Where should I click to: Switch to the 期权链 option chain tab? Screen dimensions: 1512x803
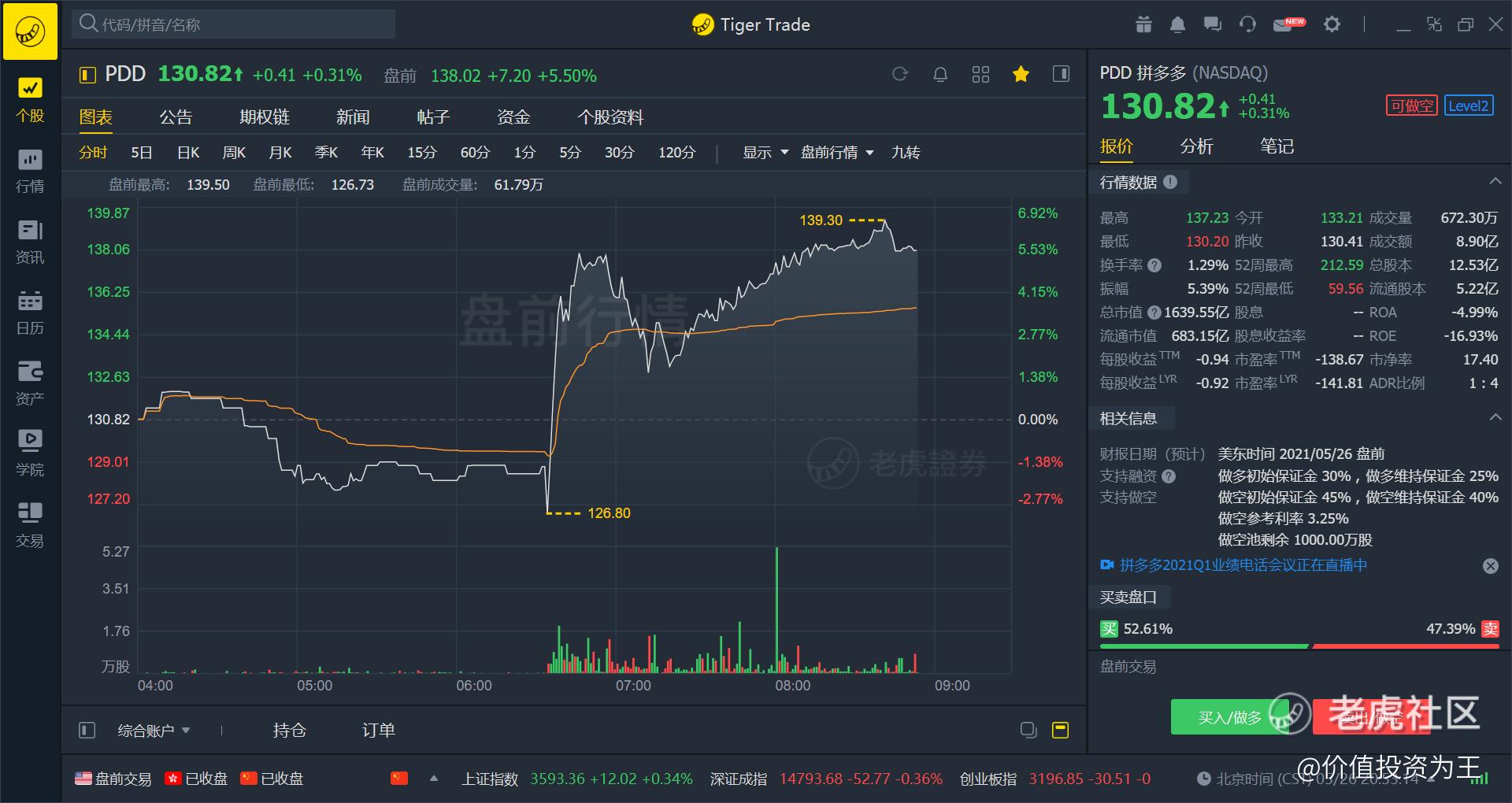(x=265, y=117)
